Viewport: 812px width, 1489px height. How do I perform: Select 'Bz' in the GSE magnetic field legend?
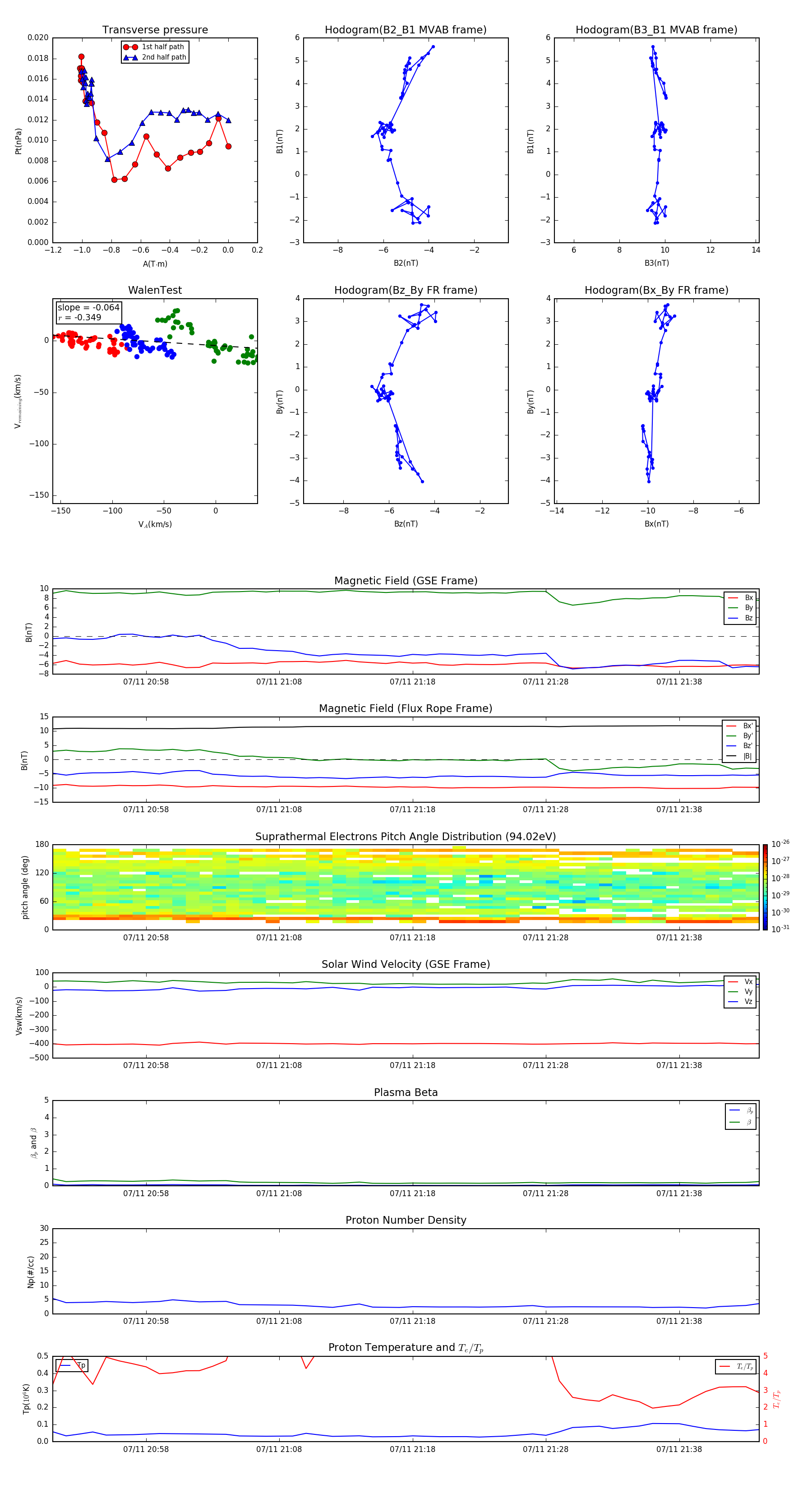pos(740,618)
